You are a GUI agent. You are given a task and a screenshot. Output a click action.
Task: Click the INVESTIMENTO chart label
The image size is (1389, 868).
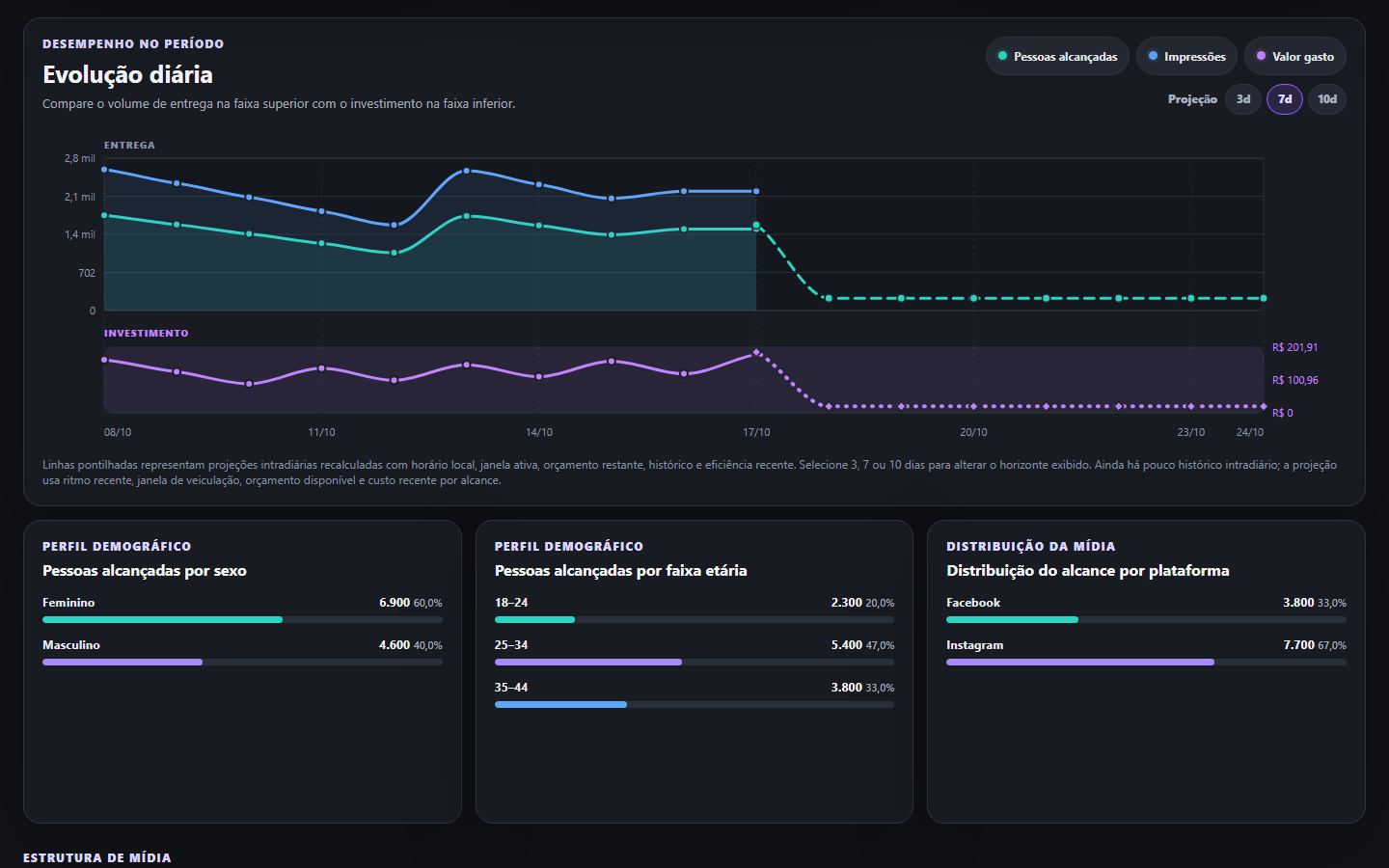tap(147, 334)
